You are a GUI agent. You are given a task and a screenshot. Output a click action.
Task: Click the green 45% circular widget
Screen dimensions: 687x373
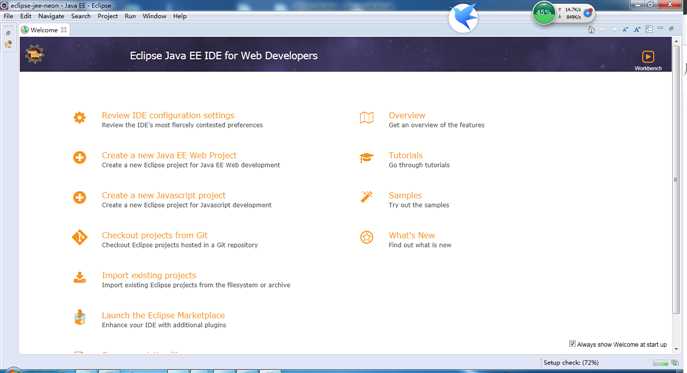pyautogui.click(x=544, y=13)
